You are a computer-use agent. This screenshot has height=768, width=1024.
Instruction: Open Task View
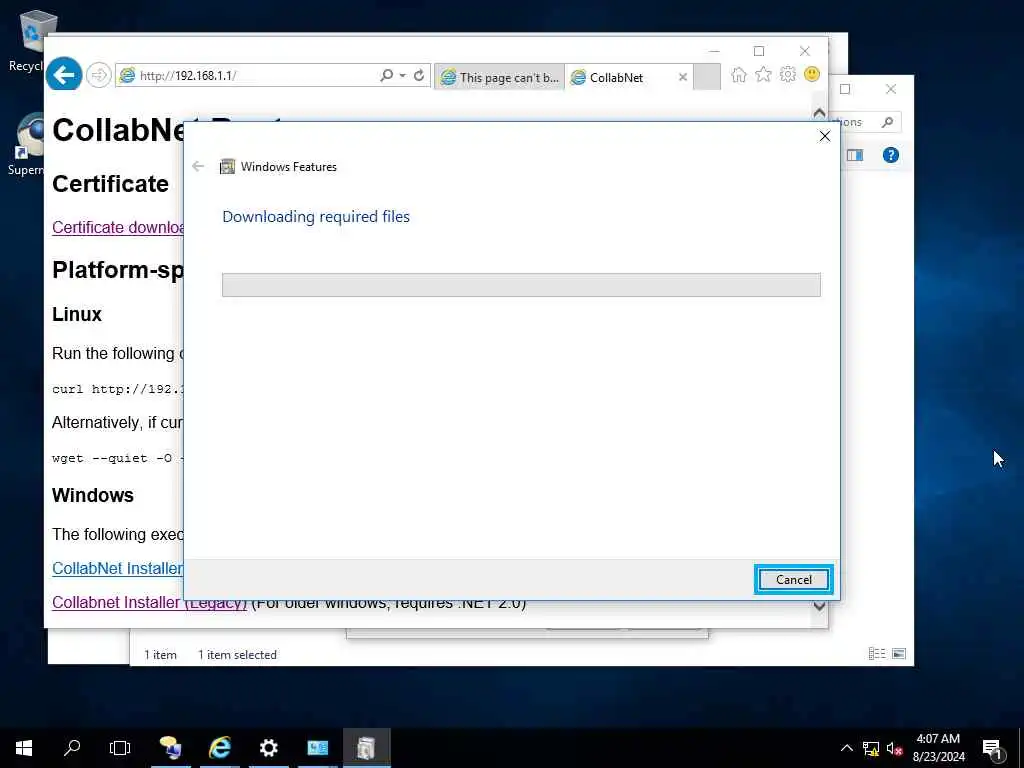[x=120, y=748]
